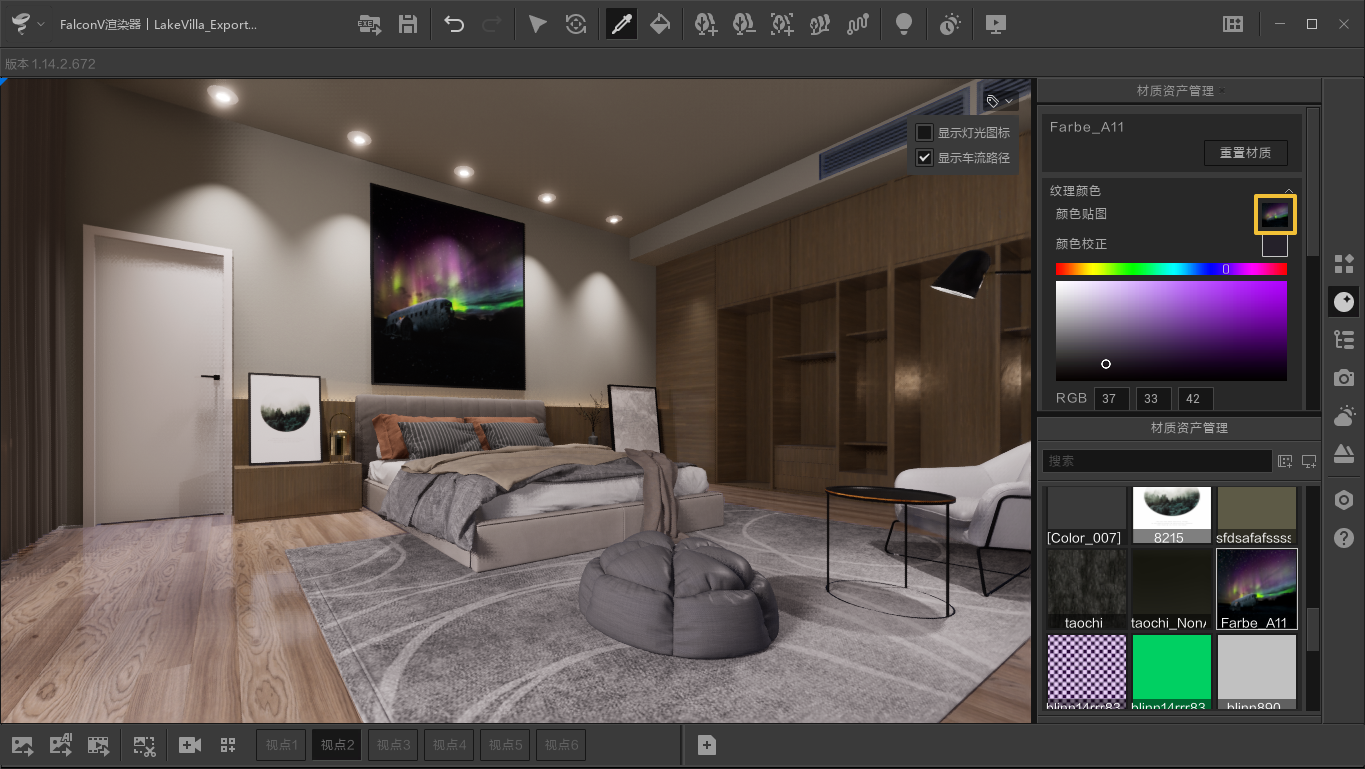
Task: Open the weather settings panel icon
Action: (1343, 415)
